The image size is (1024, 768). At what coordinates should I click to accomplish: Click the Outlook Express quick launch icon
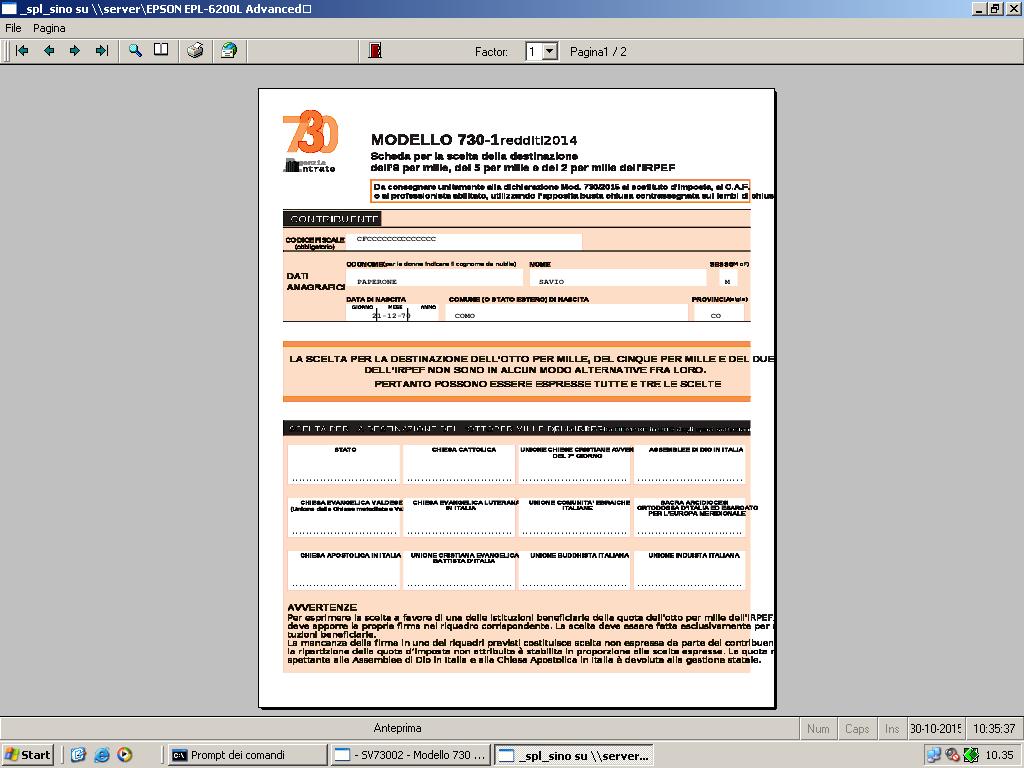coord(78,755)
